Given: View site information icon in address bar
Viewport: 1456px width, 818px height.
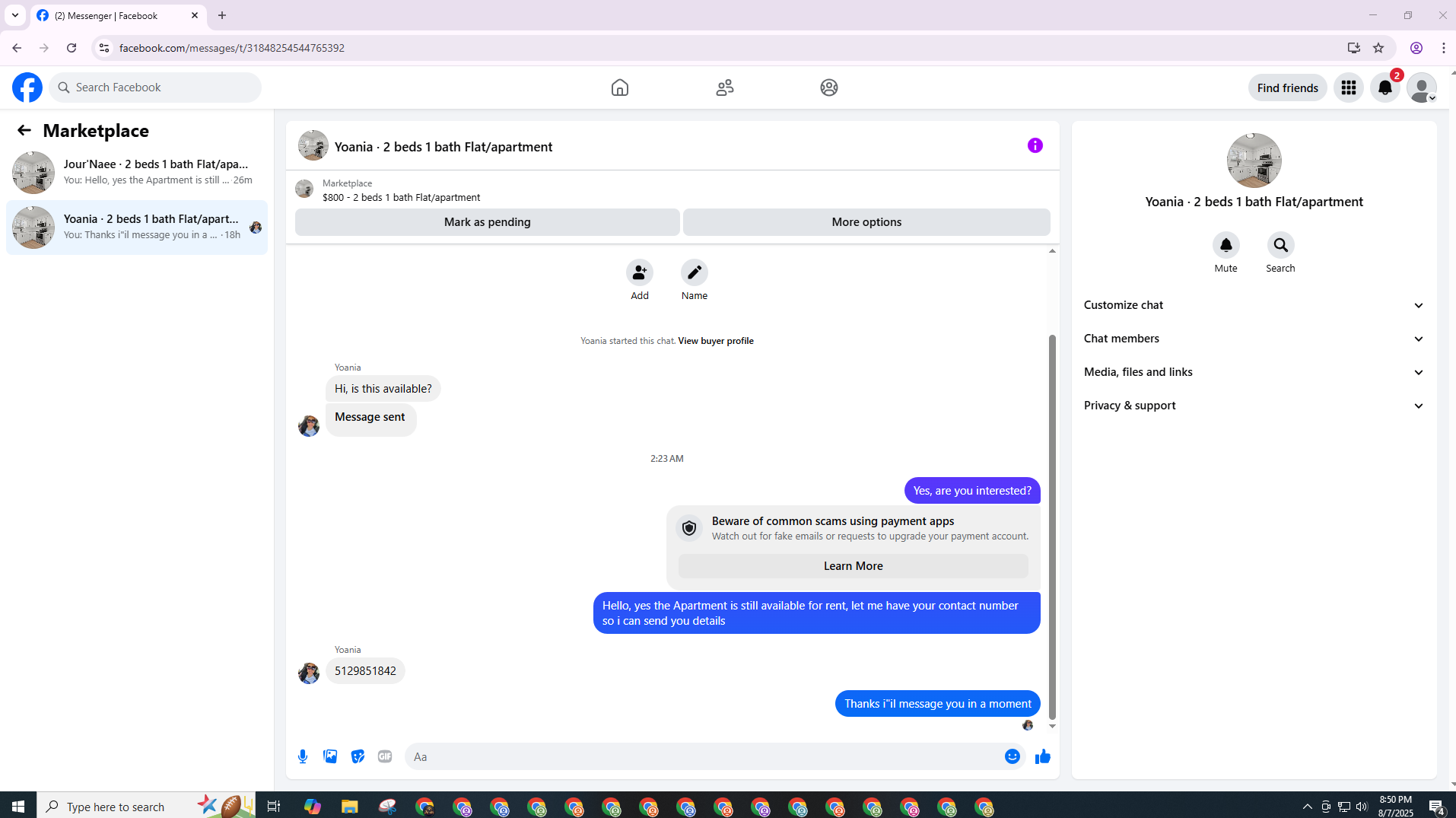Looking at the screenshot, I should point(104,48).
